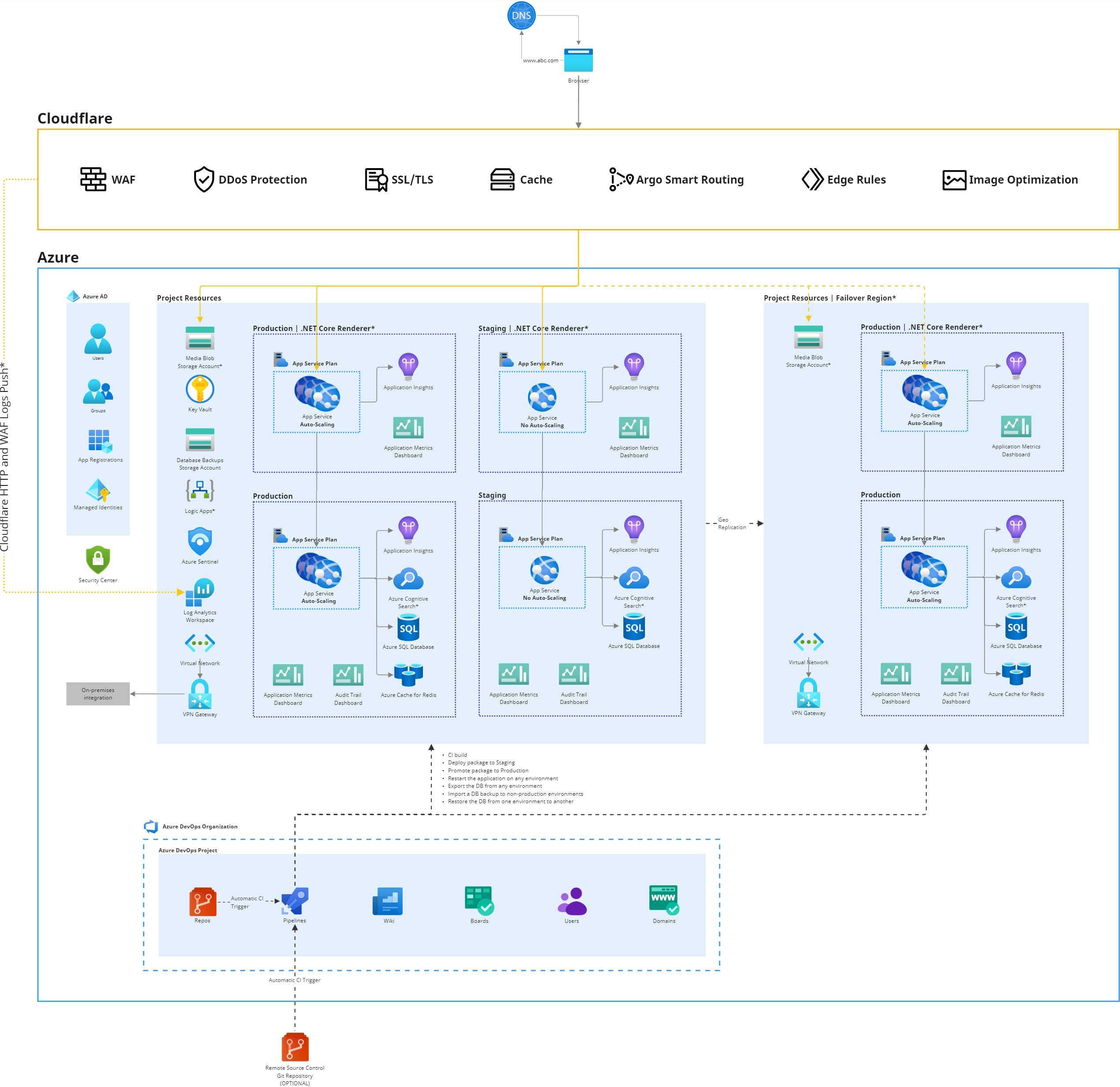
Task: Click the Pipelines rocket icon in DevOps
Action: [295, 901]
